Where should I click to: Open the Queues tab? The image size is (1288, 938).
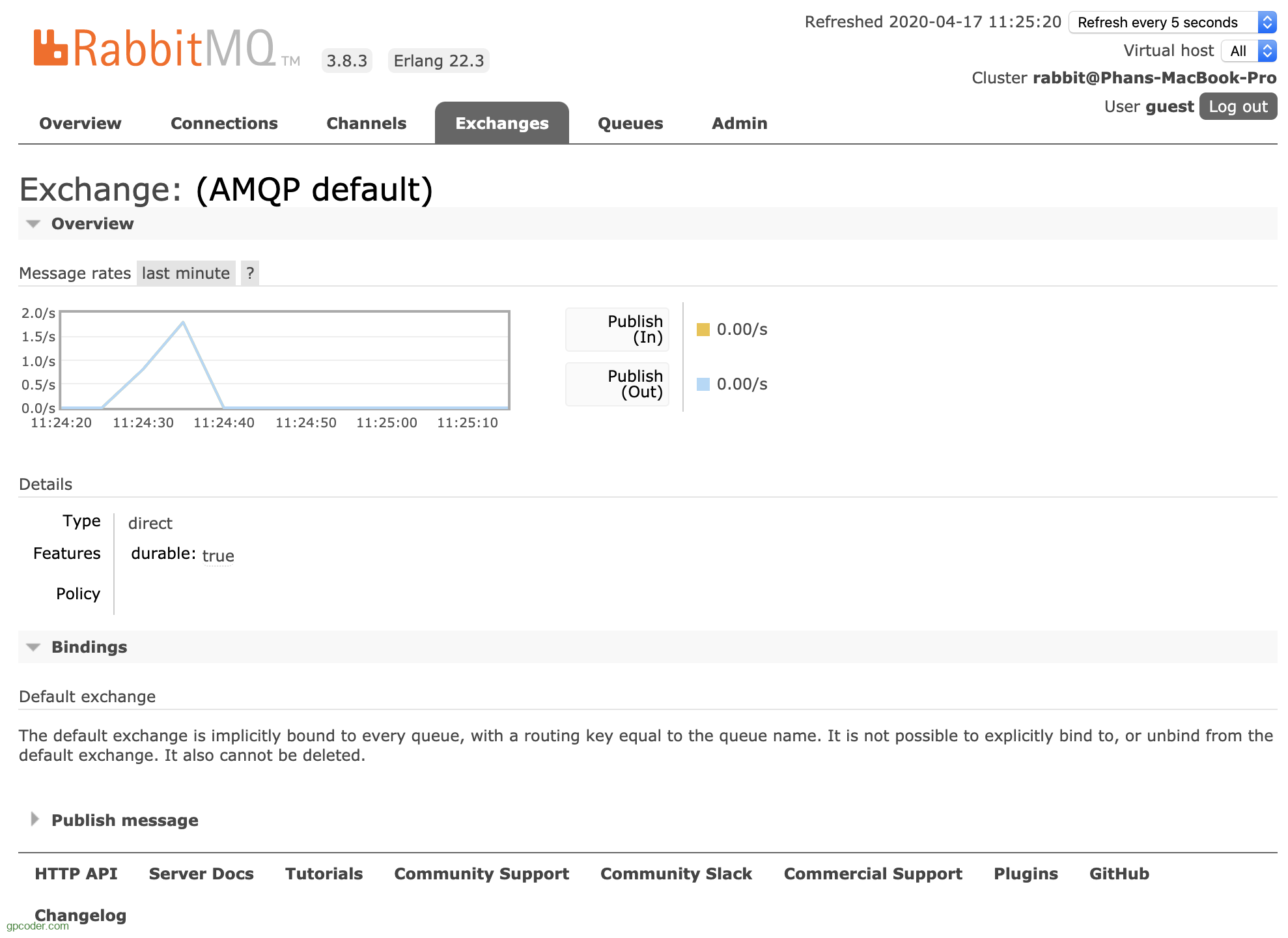point(630,123)
